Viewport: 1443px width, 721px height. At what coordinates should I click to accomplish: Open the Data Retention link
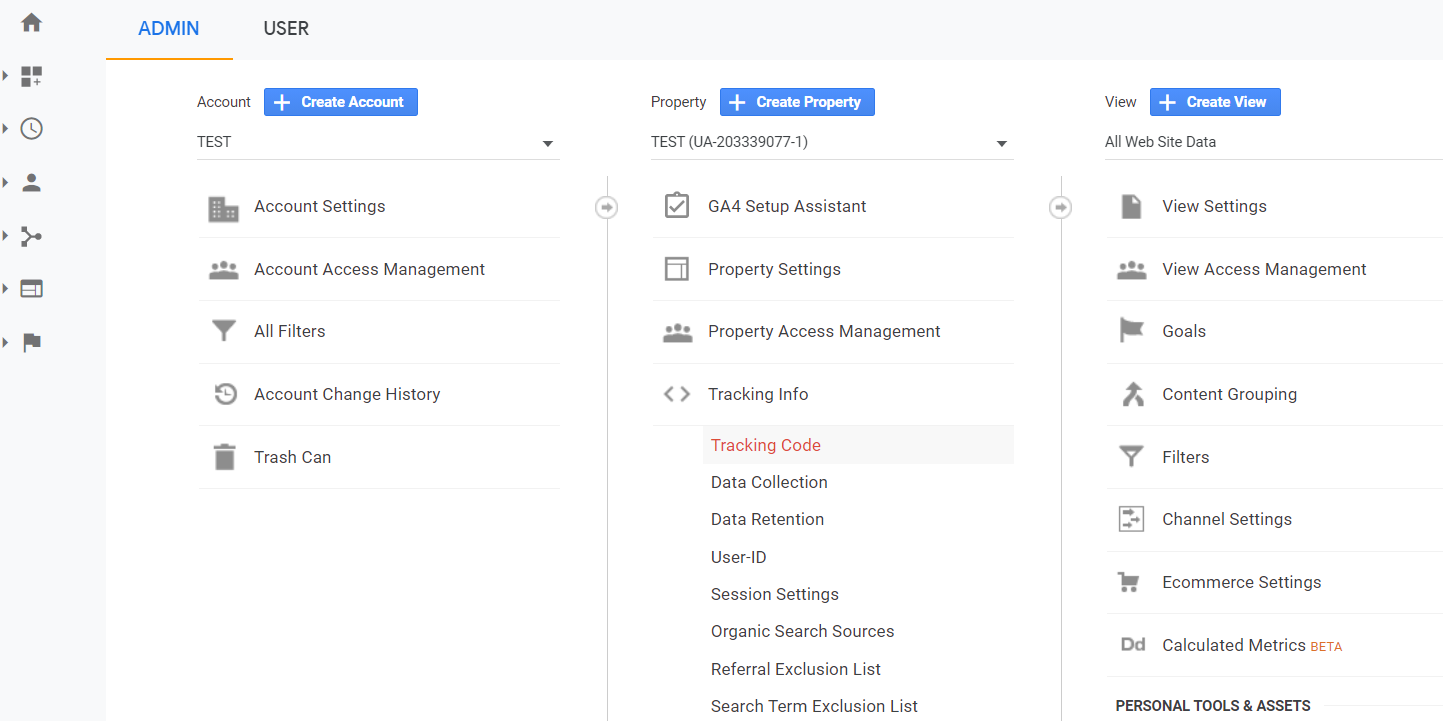pos(767,519)
